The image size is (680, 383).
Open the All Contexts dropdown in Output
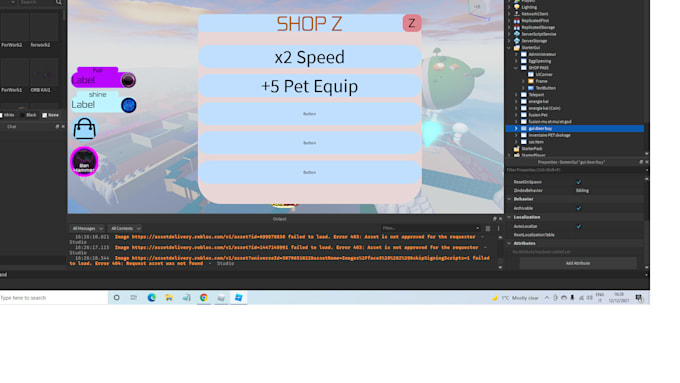point(125,228)
